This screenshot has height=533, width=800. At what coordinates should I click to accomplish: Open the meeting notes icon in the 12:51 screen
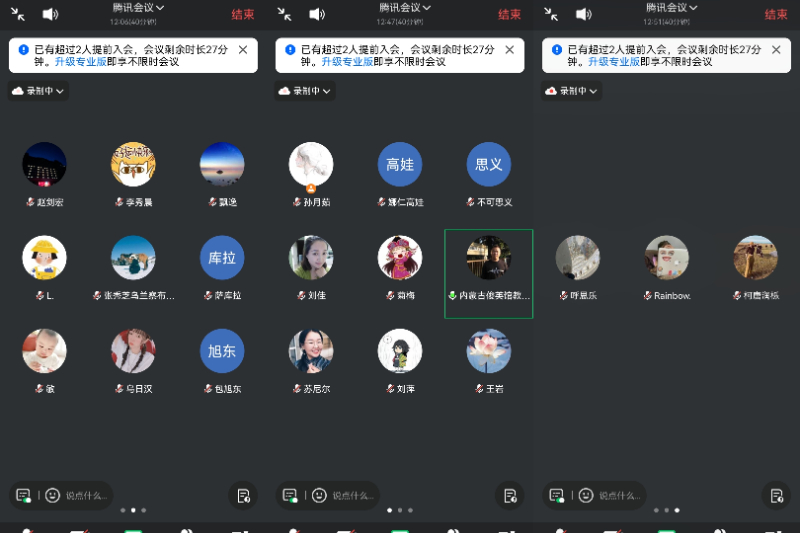pos(777,496)
